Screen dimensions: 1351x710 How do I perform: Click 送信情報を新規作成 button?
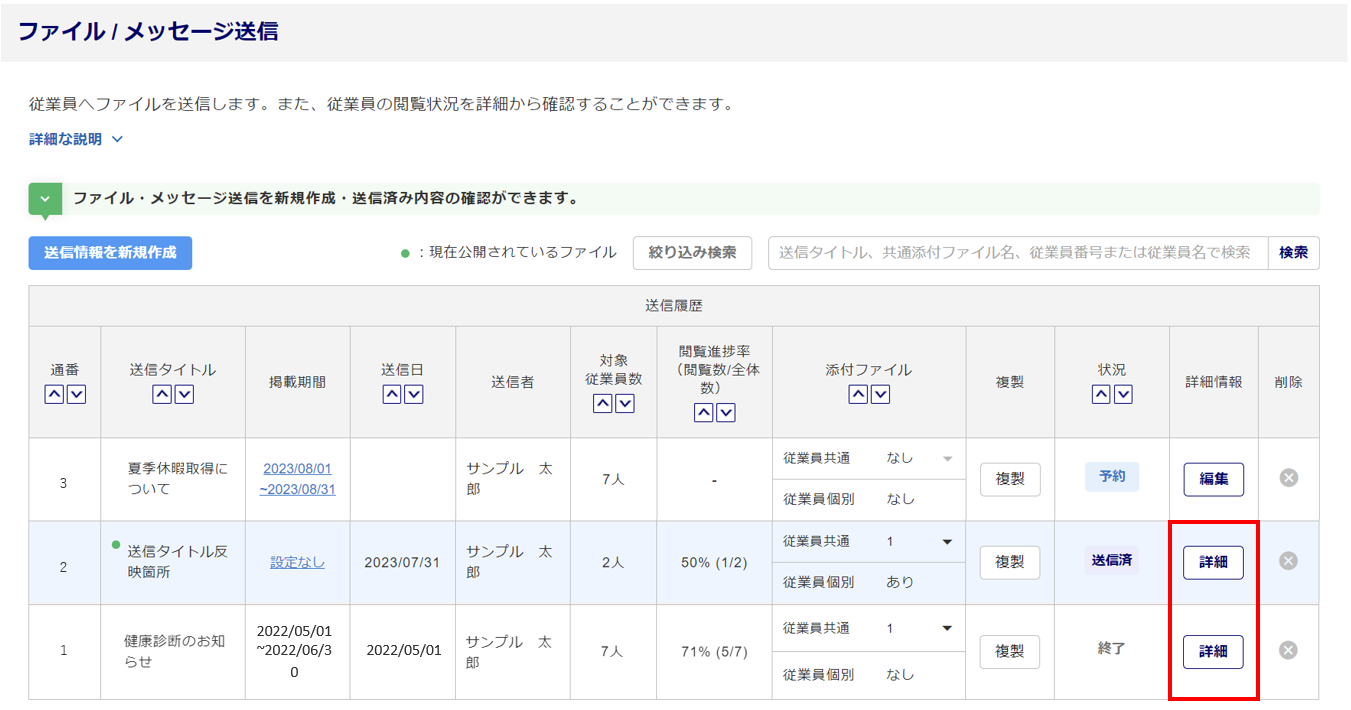click(110, 253)
